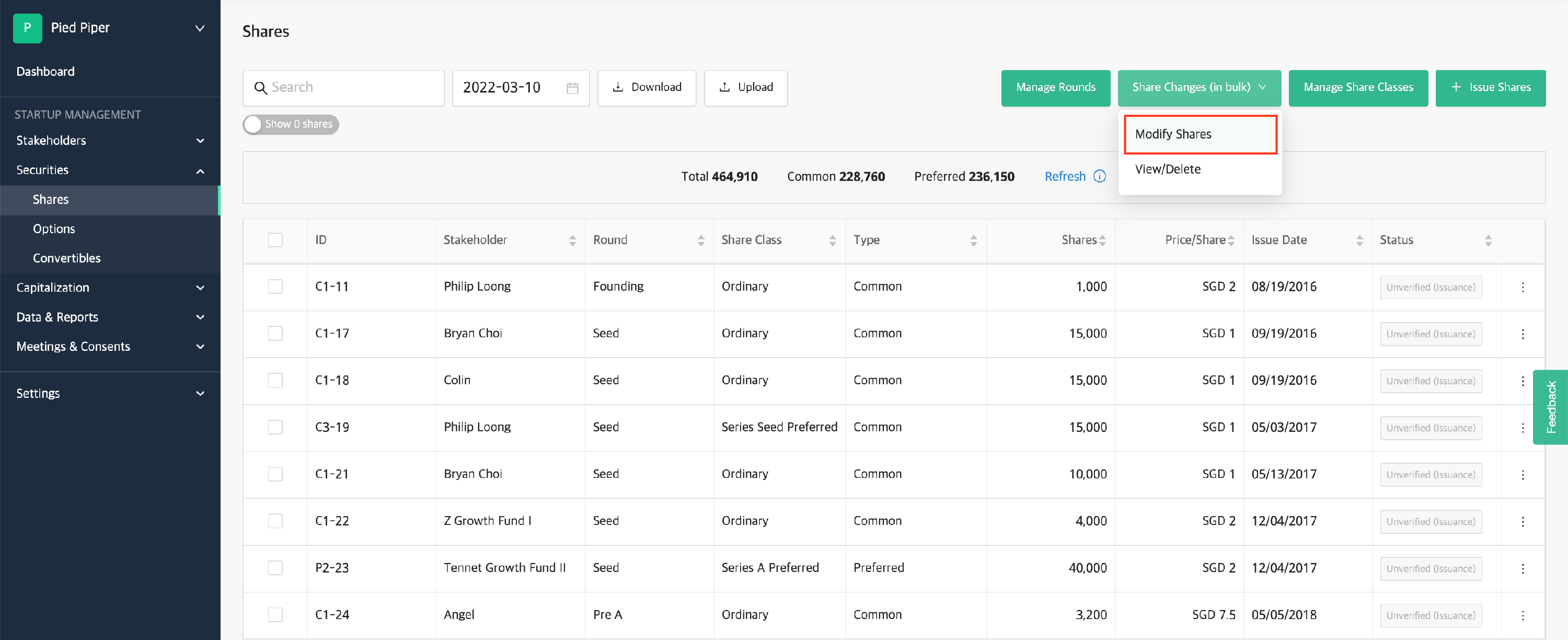
Task: Check the select-all header checkbox
Action: pyautogui.click(x=275, y=240)
